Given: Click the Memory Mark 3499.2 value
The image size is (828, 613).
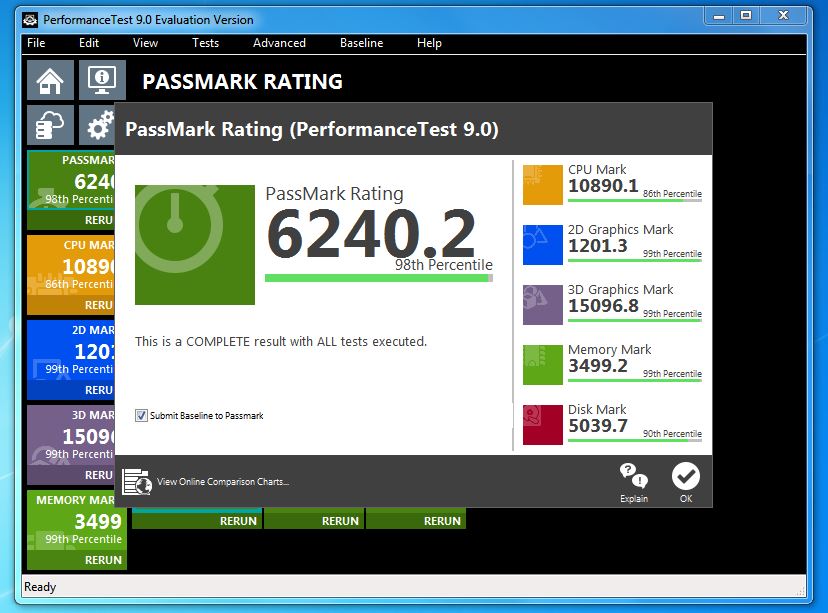Looking at the screenshot, I should [598, 365].
